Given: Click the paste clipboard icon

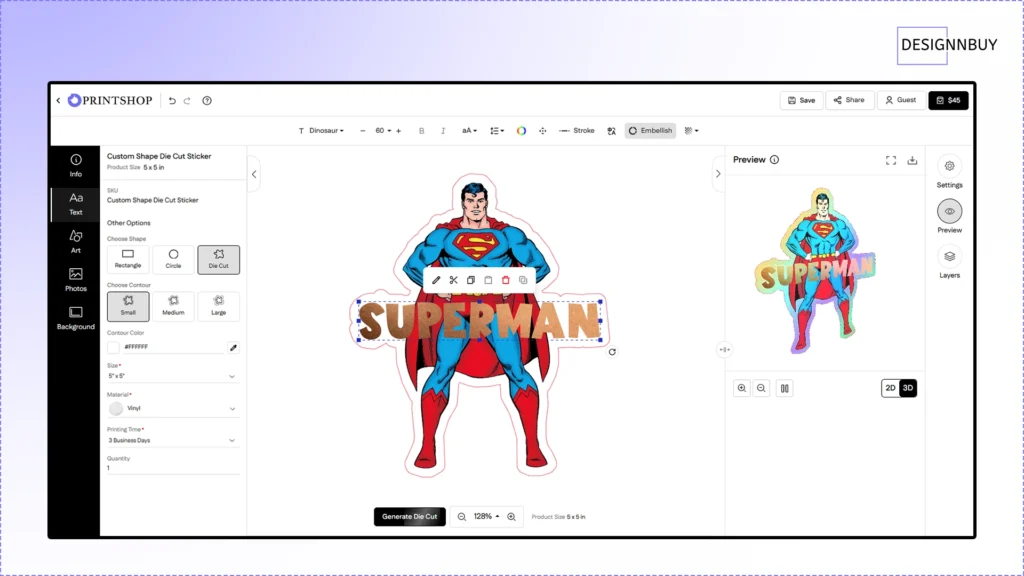Looking at the screenshot, I should tap(488, 280).
